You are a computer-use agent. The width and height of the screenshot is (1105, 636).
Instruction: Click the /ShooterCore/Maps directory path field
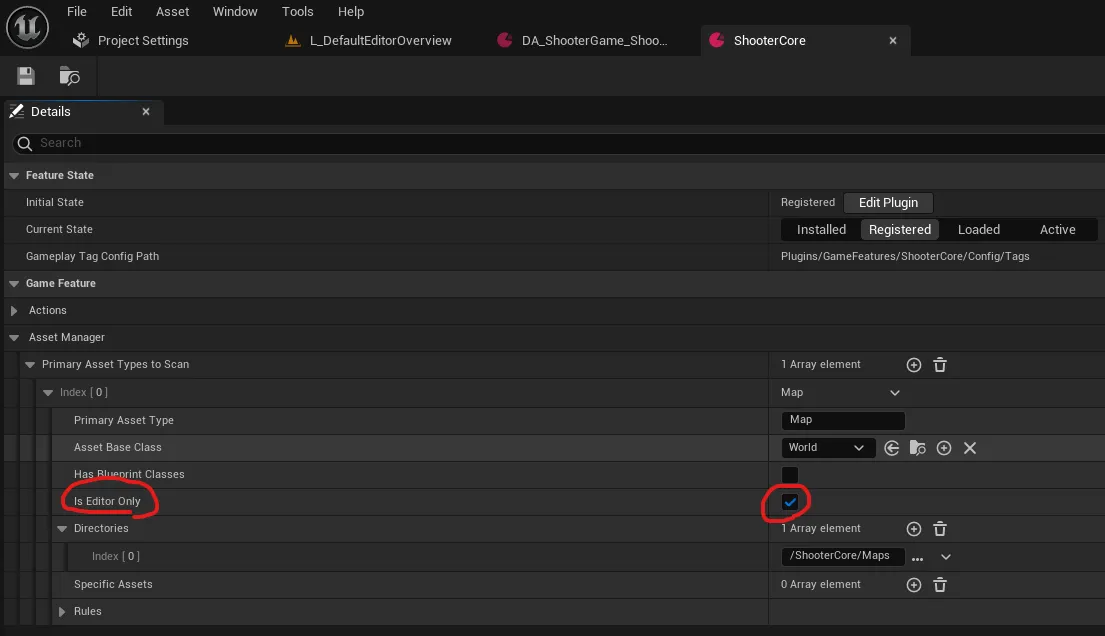click(843, 556)
